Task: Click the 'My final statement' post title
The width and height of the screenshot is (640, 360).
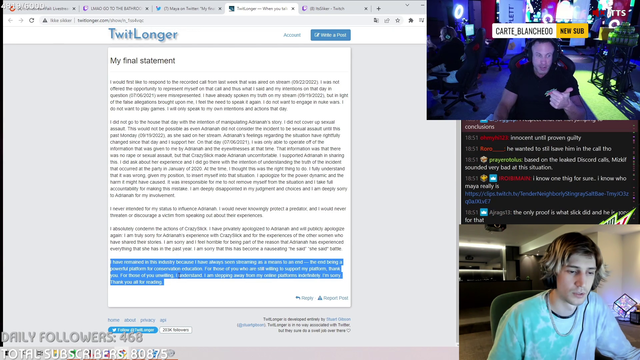Action: point(142,60)
